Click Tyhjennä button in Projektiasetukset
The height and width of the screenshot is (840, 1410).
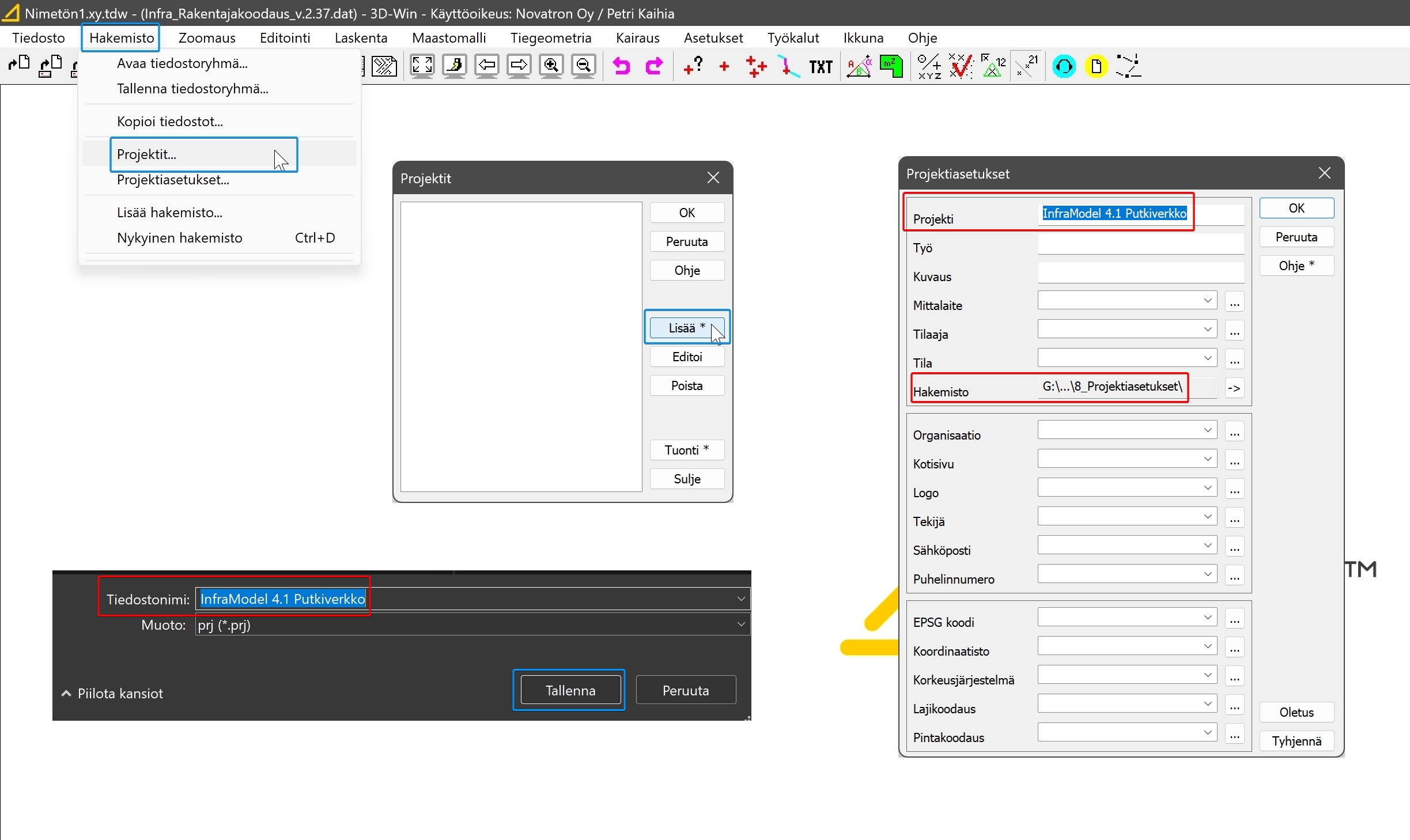tap(1296, 741)
